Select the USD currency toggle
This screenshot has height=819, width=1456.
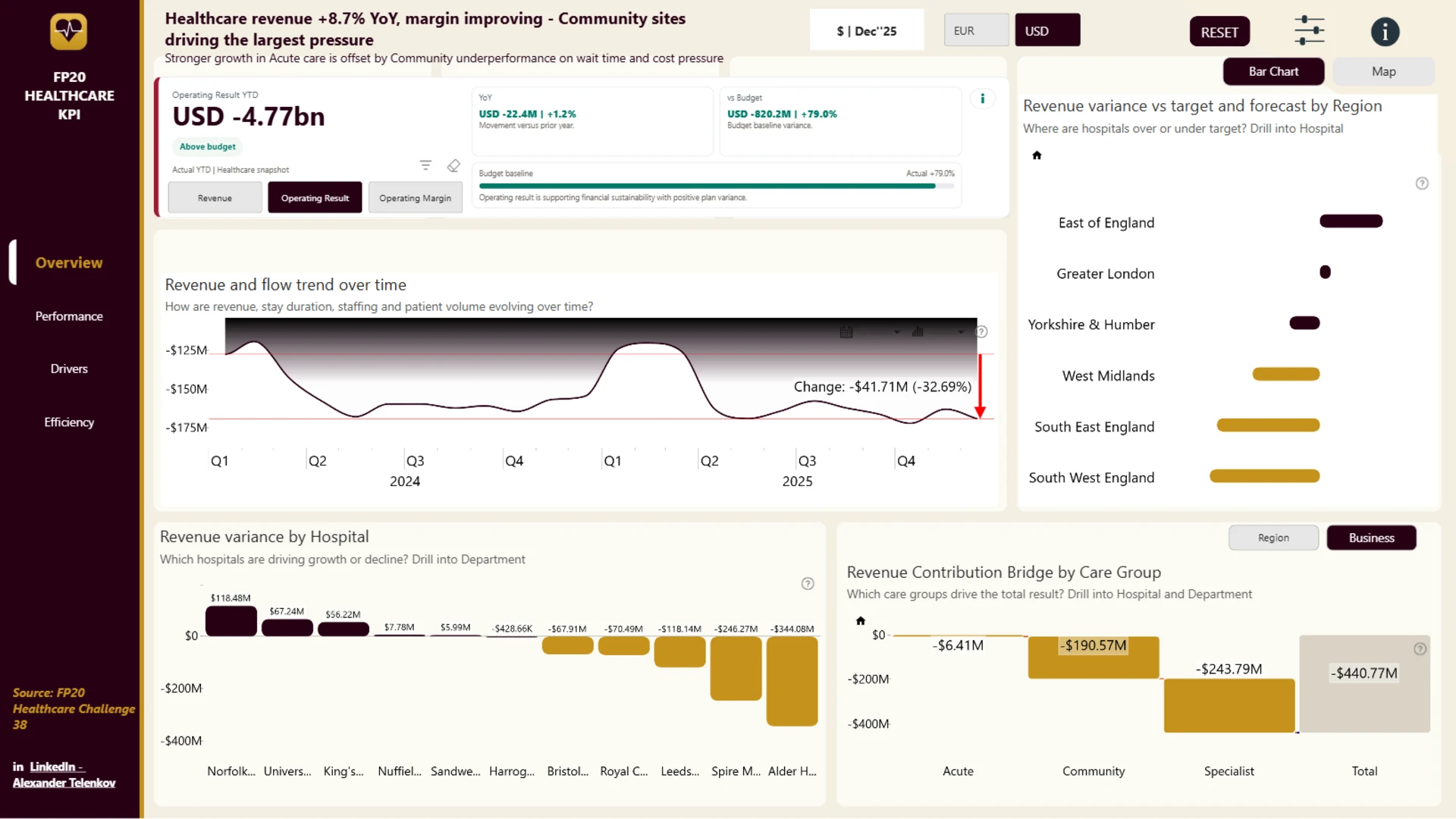tap(1047, 30)
